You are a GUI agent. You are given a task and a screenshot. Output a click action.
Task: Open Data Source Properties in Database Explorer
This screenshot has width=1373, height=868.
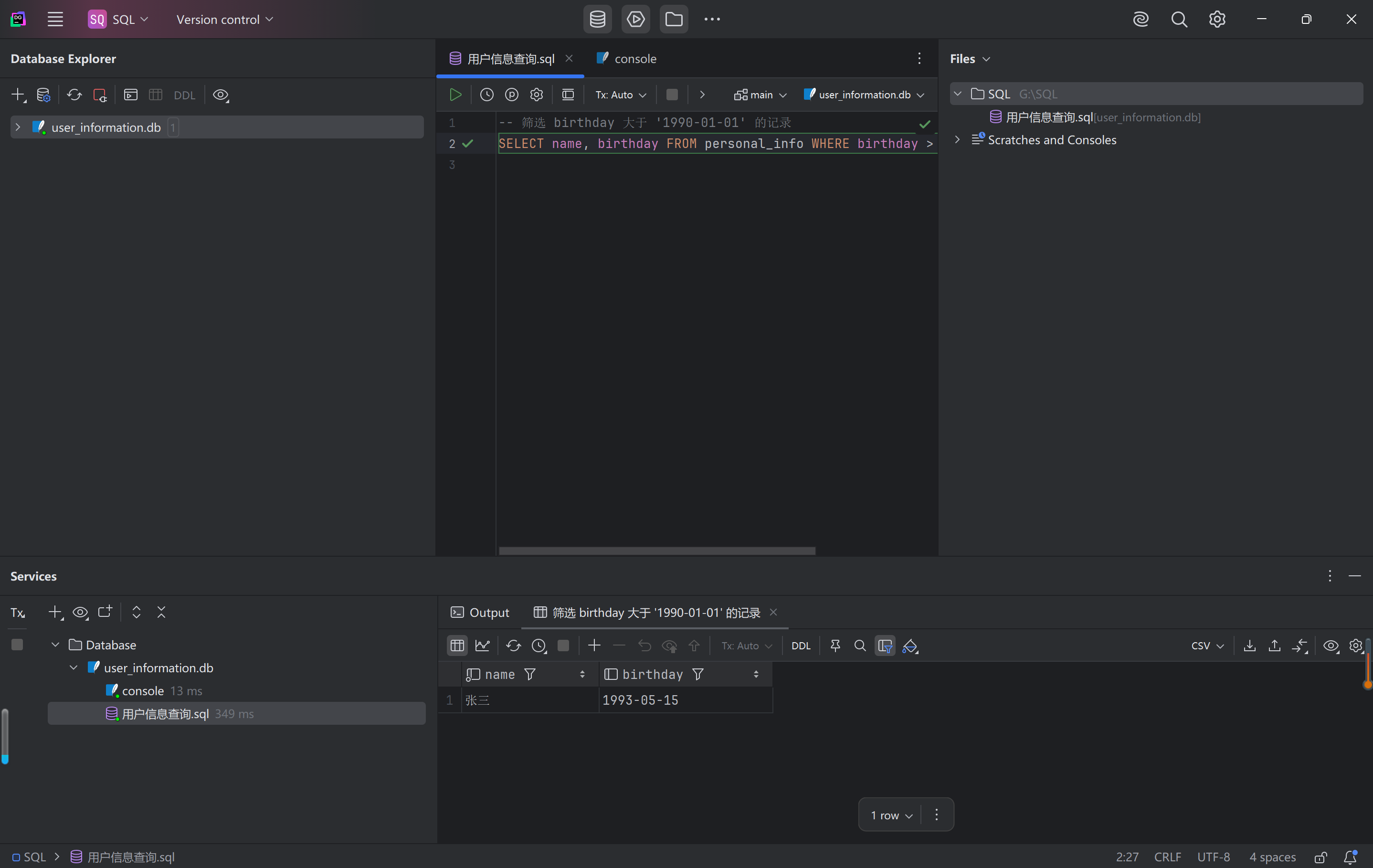(43, 95)
